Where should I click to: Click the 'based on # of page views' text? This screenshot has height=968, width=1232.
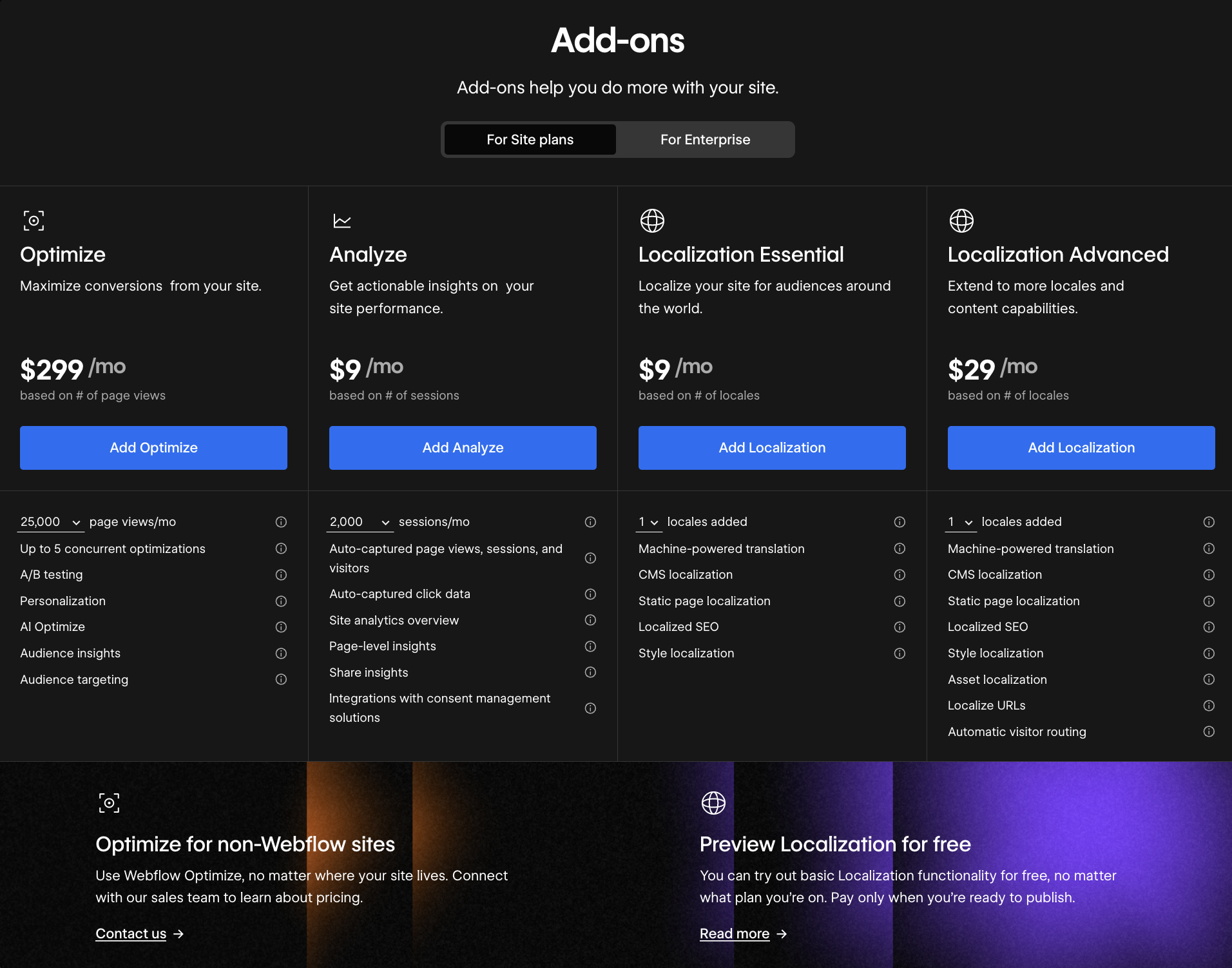[93, 395]
